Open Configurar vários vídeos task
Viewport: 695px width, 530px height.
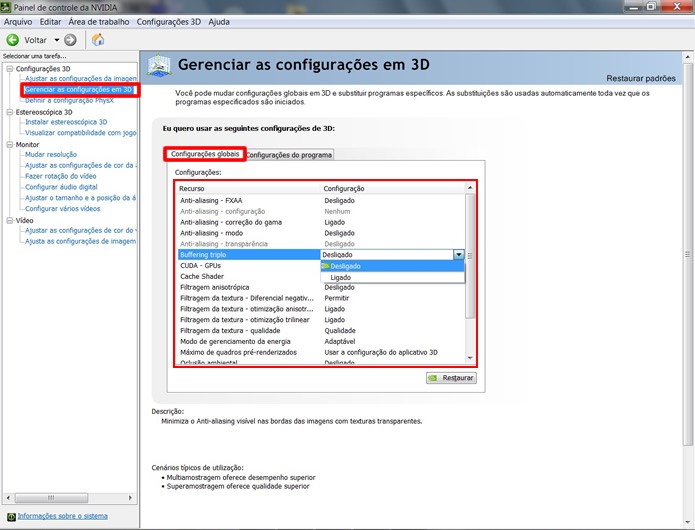point(62,208)
